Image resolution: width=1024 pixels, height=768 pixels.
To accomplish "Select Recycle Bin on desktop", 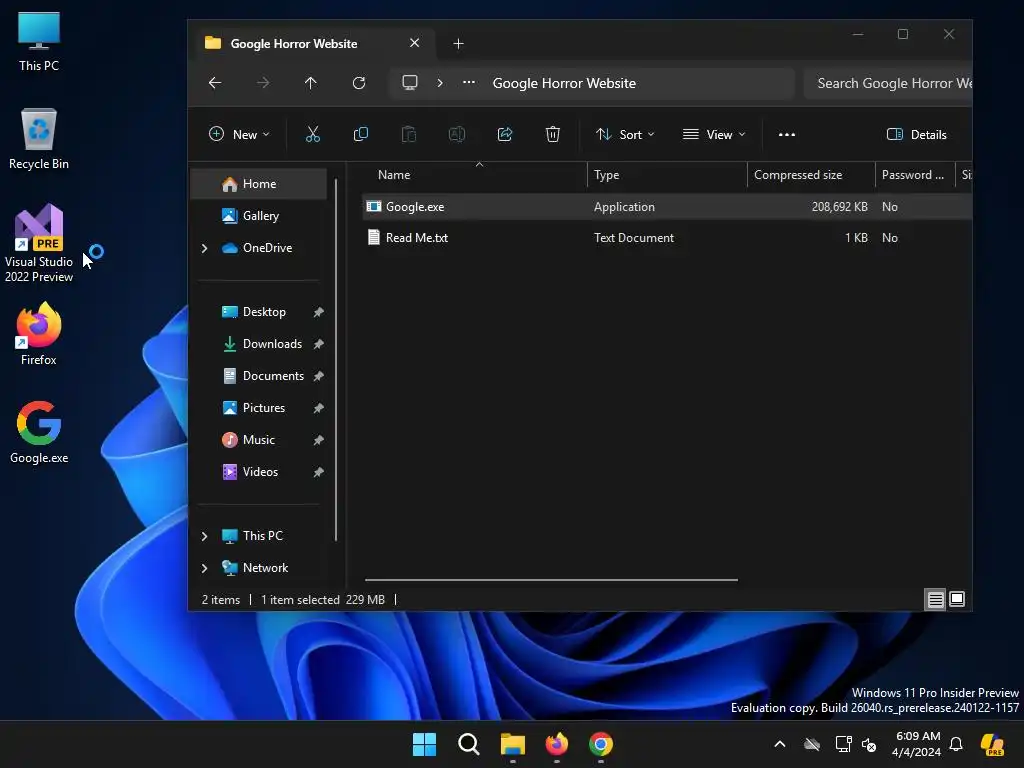I will coord(39,138).
